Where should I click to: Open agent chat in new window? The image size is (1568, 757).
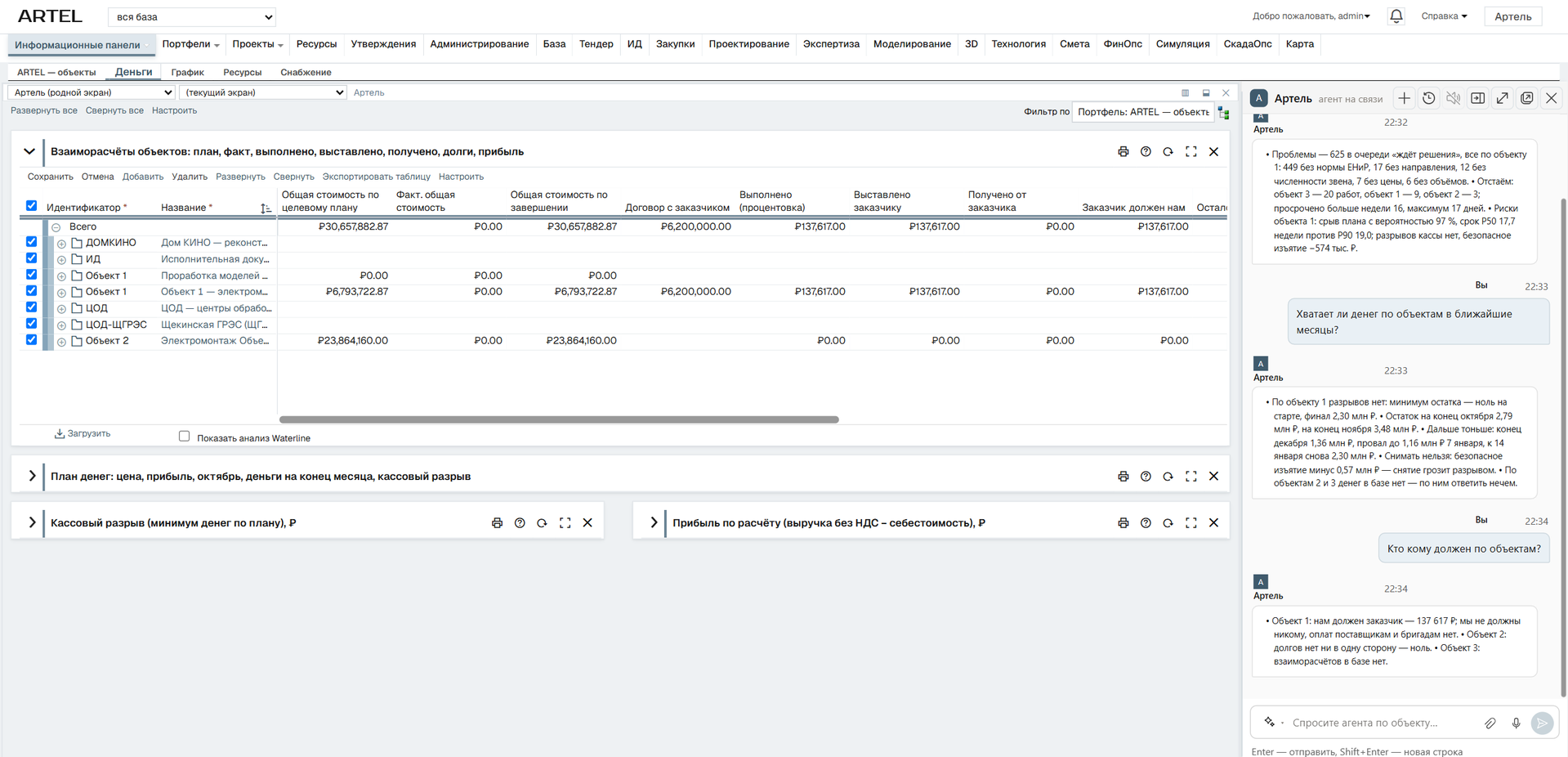[1526, 98]
